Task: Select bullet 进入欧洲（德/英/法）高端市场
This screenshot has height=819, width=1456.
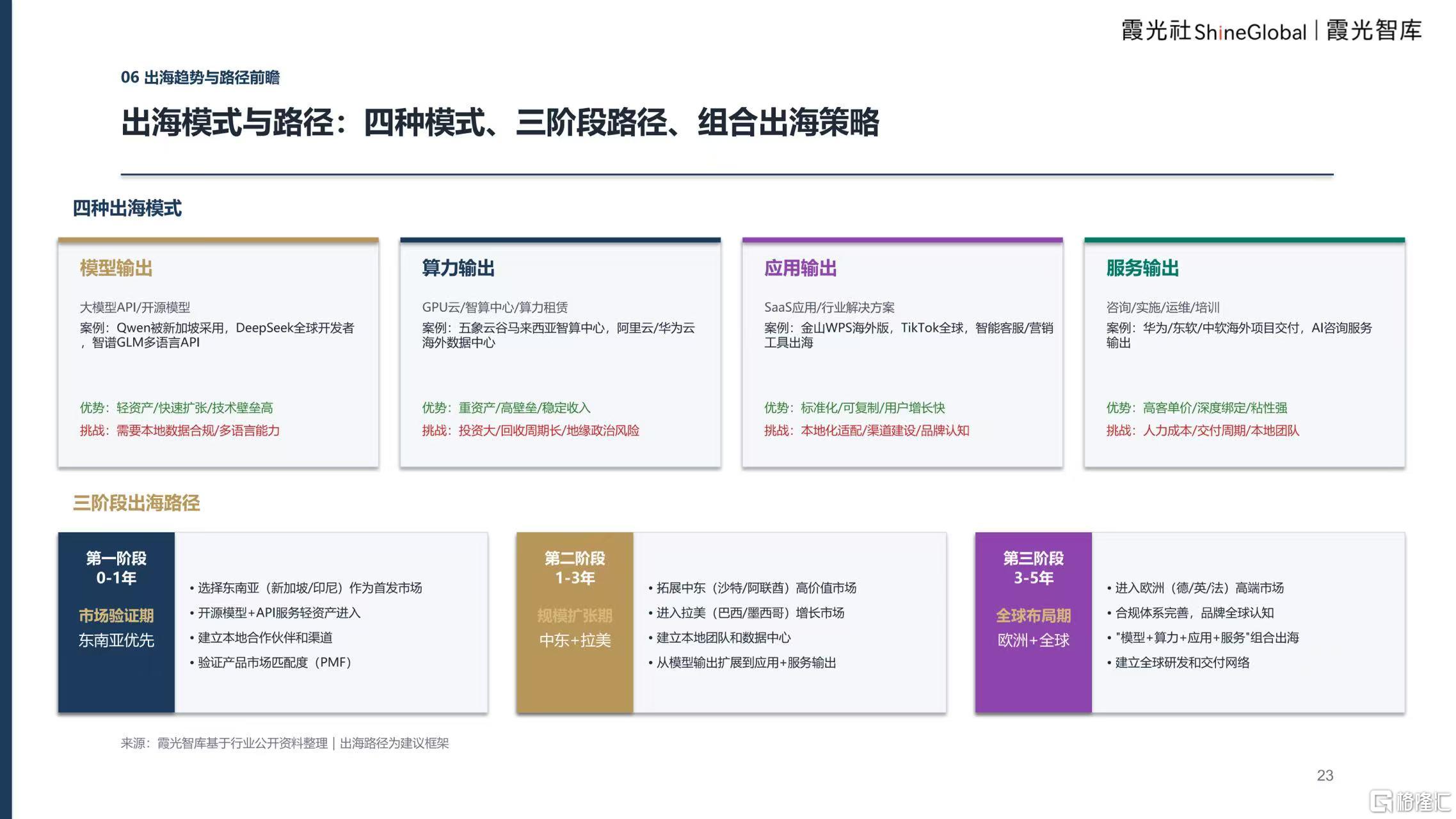Action: coord(1196,588)
